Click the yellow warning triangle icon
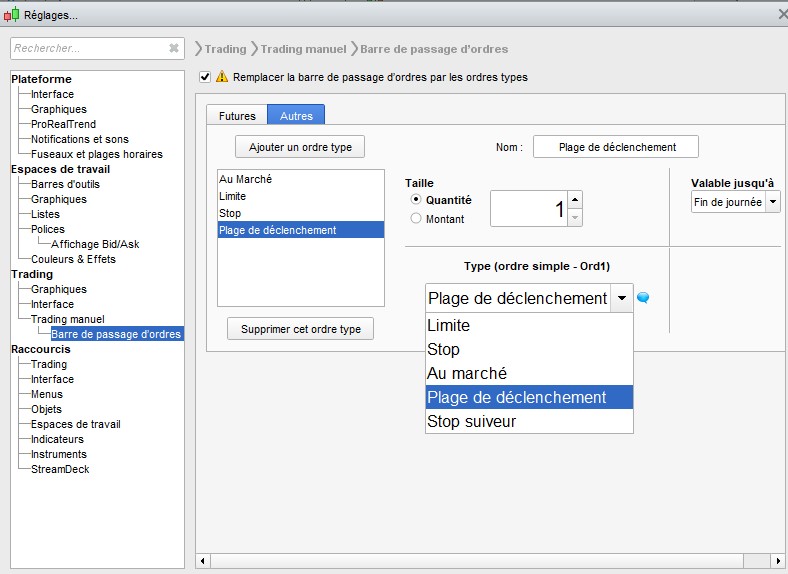 pyautogui.click(x=222, y=77)
